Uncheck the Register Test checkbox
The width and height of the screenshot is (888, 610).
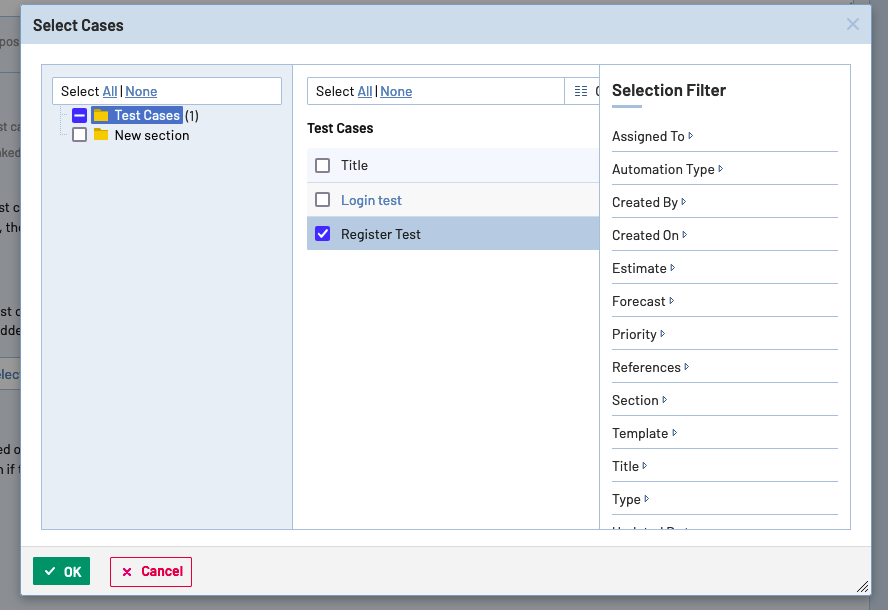(322, 234)
